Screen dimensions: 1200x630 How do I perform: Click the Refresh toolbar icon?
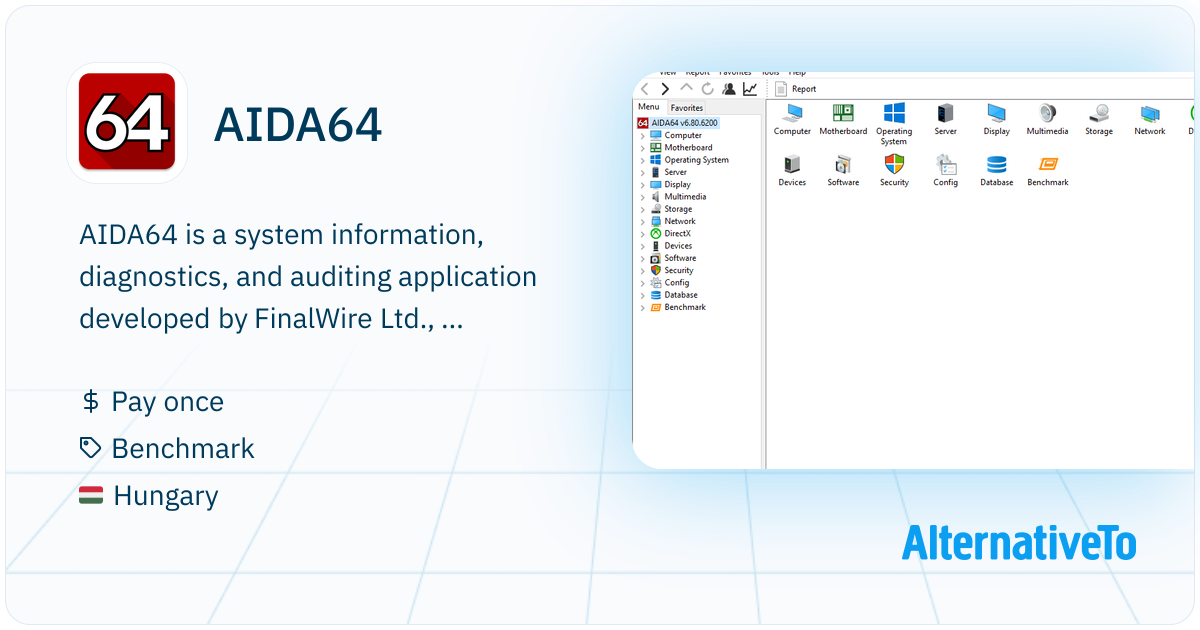(708, 89)
